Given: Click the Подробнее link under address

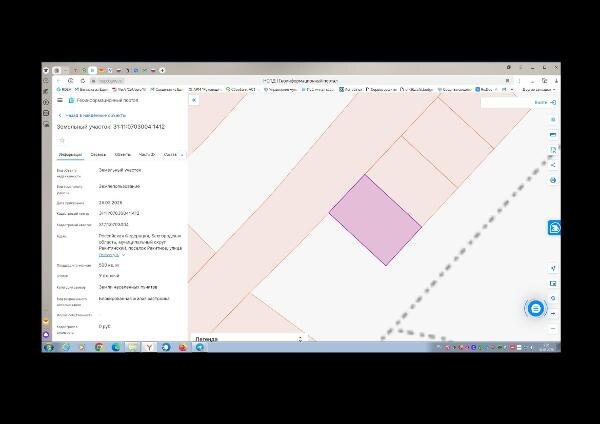Looking at the screenshot, I should 109,255.
